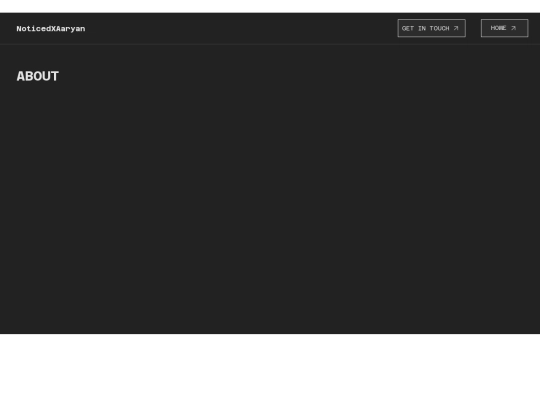Click the word GET in the contact button
This screenshot has width=540, height=405.
point(408,28)
